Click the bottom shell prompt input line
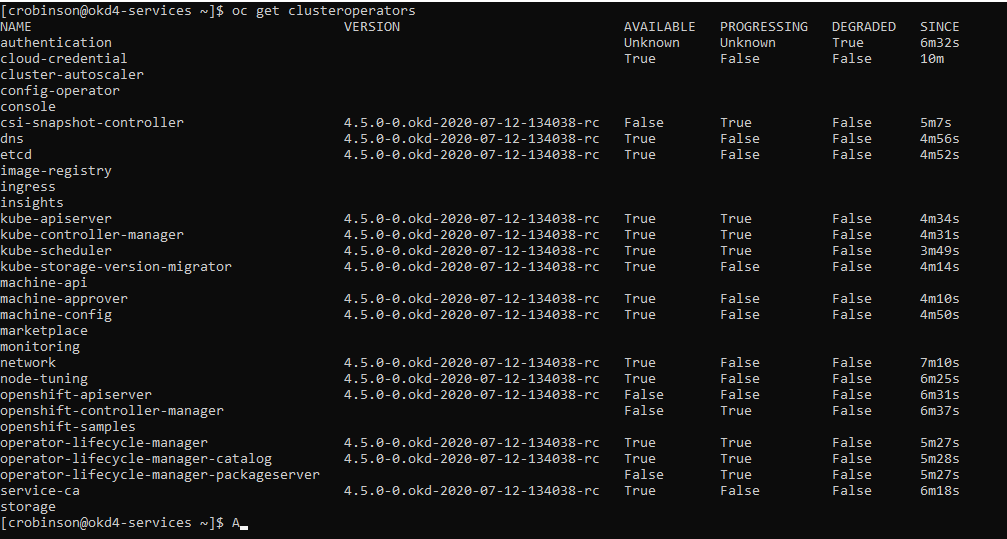Screen dimensions: 1007x539 (124, 523)
